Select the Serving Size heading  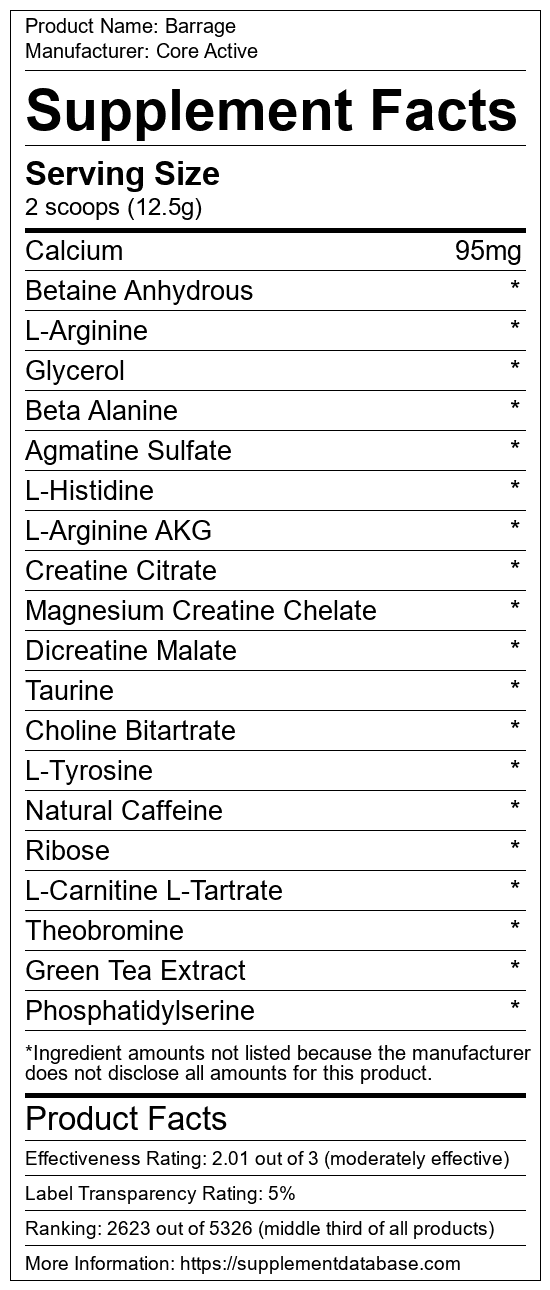coord(122,174)
